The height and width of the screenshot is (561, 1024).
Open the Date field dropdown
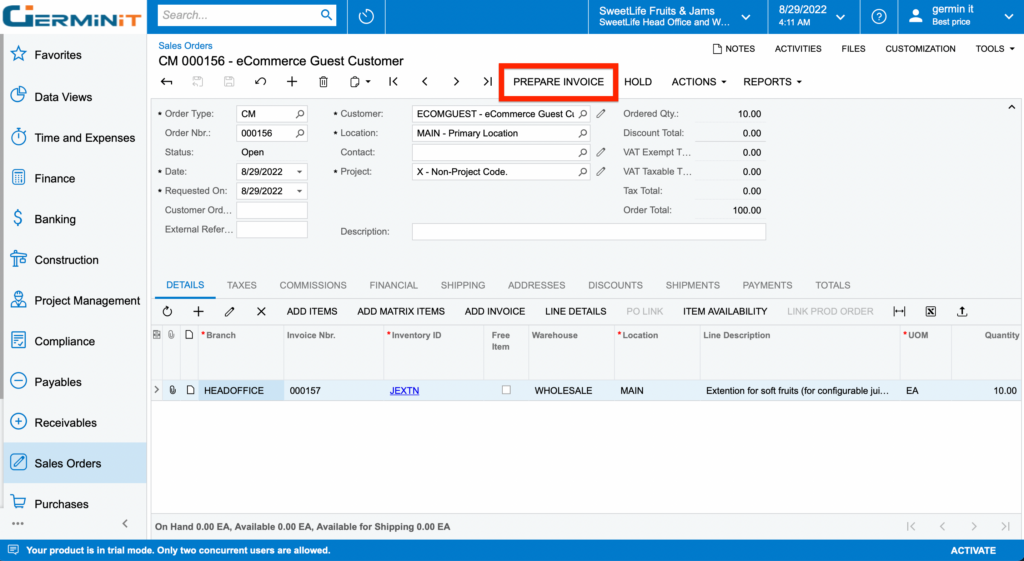[x=300, y=172]
